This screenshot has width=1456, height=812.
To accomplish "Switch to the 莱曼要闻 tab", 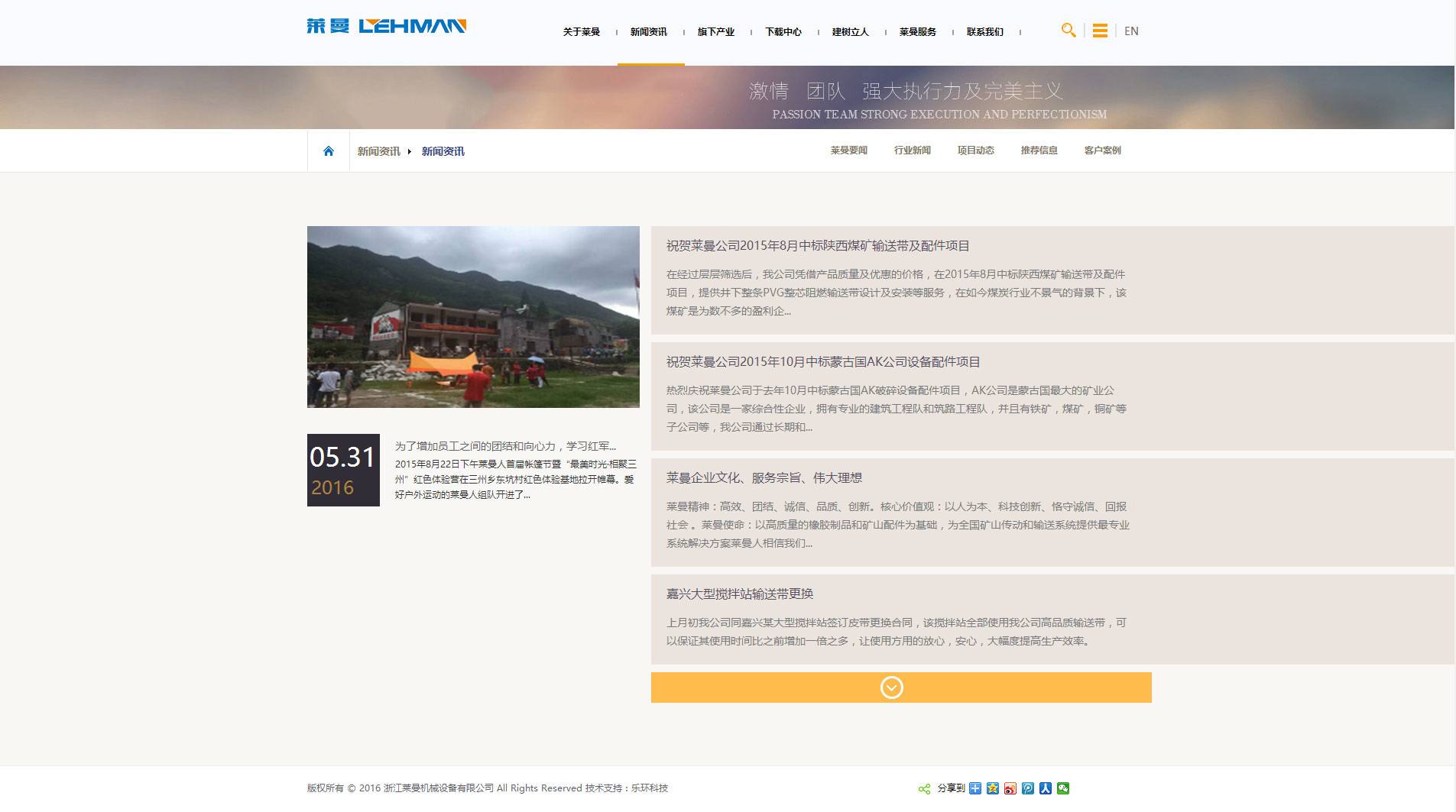I will [848, 150].
